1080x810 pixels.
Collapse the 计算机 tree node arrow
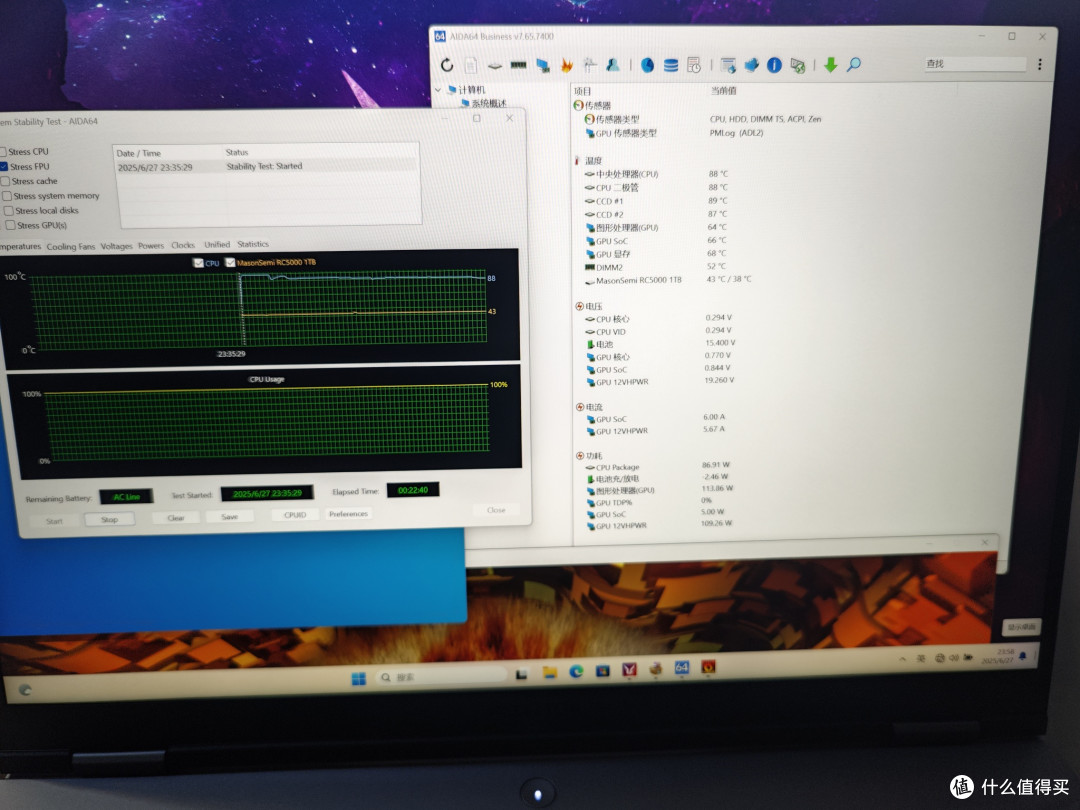[438, 90]
